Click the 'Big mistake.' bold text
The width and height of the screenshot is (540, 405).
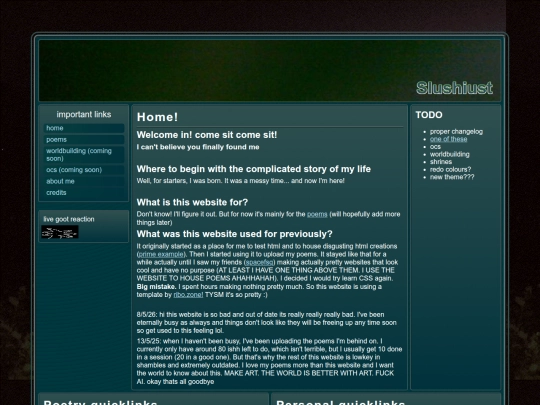(156, 287)
